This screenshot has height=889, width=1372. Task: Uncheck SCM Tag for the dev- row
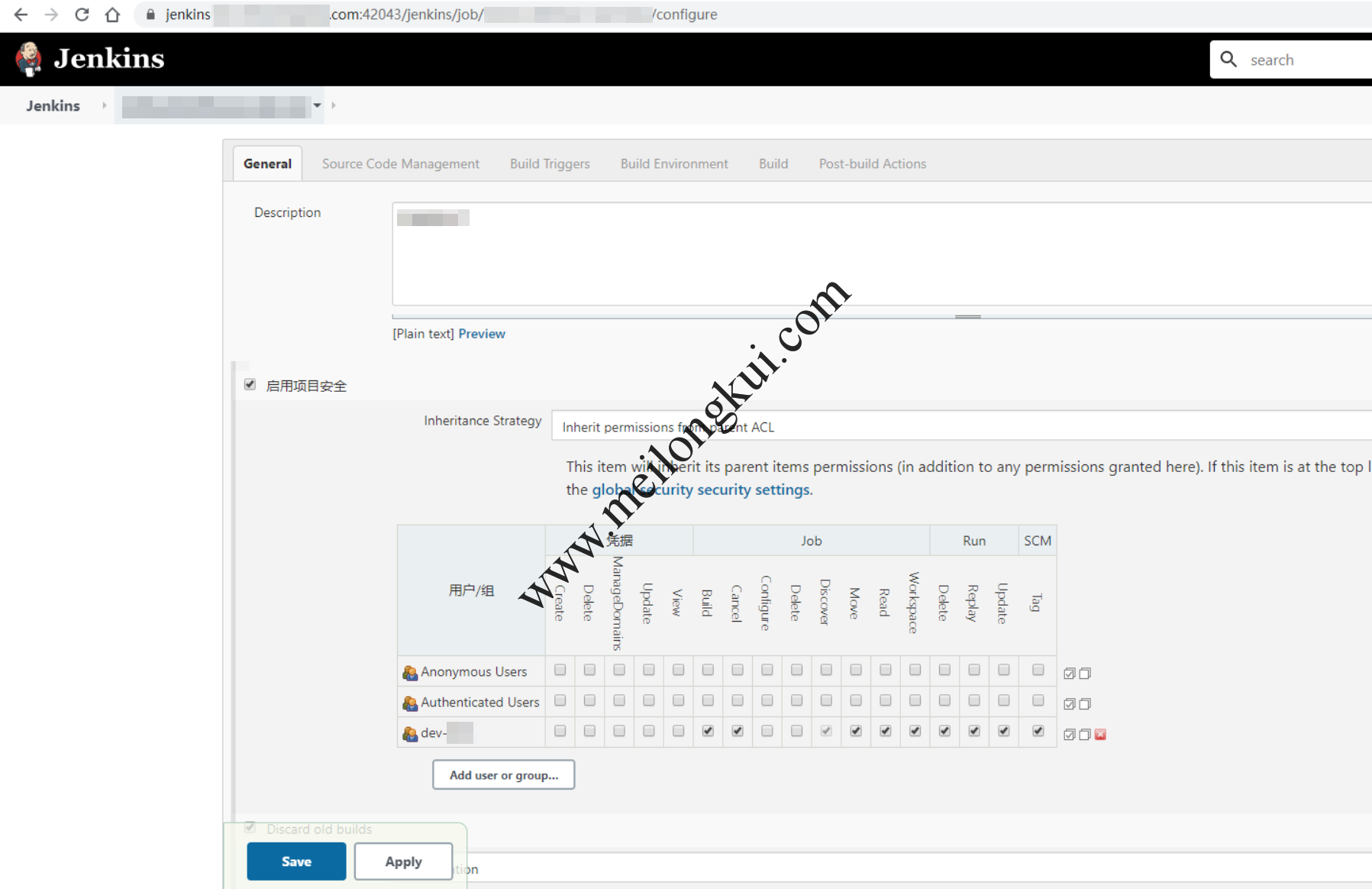1038,731
